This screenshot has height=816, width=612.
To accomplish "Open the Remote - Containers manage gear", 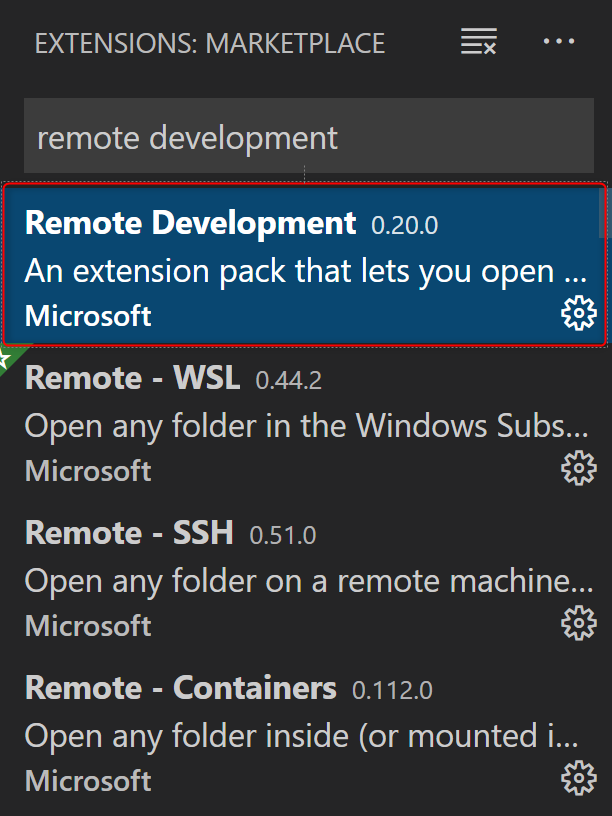I will click(x=578, y=778).
